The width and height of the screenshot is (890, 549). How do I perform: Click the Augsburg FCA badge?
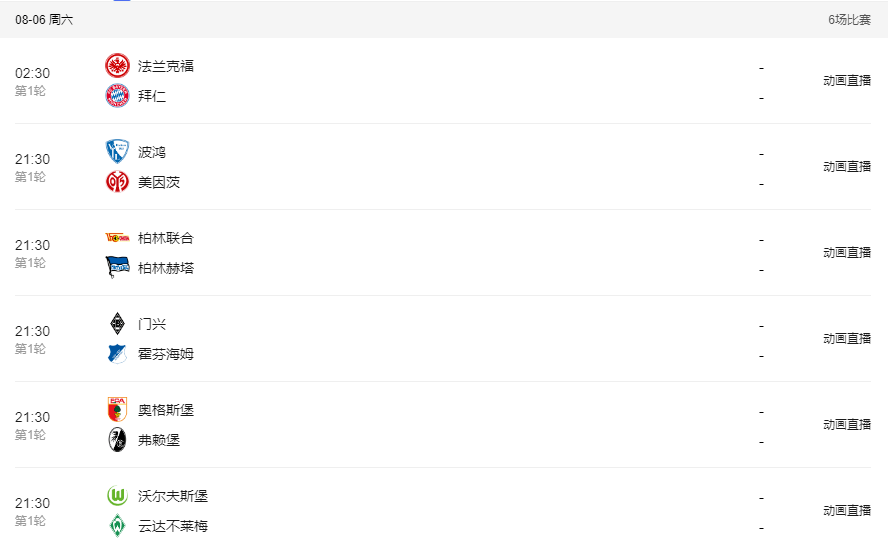[117, 409]
